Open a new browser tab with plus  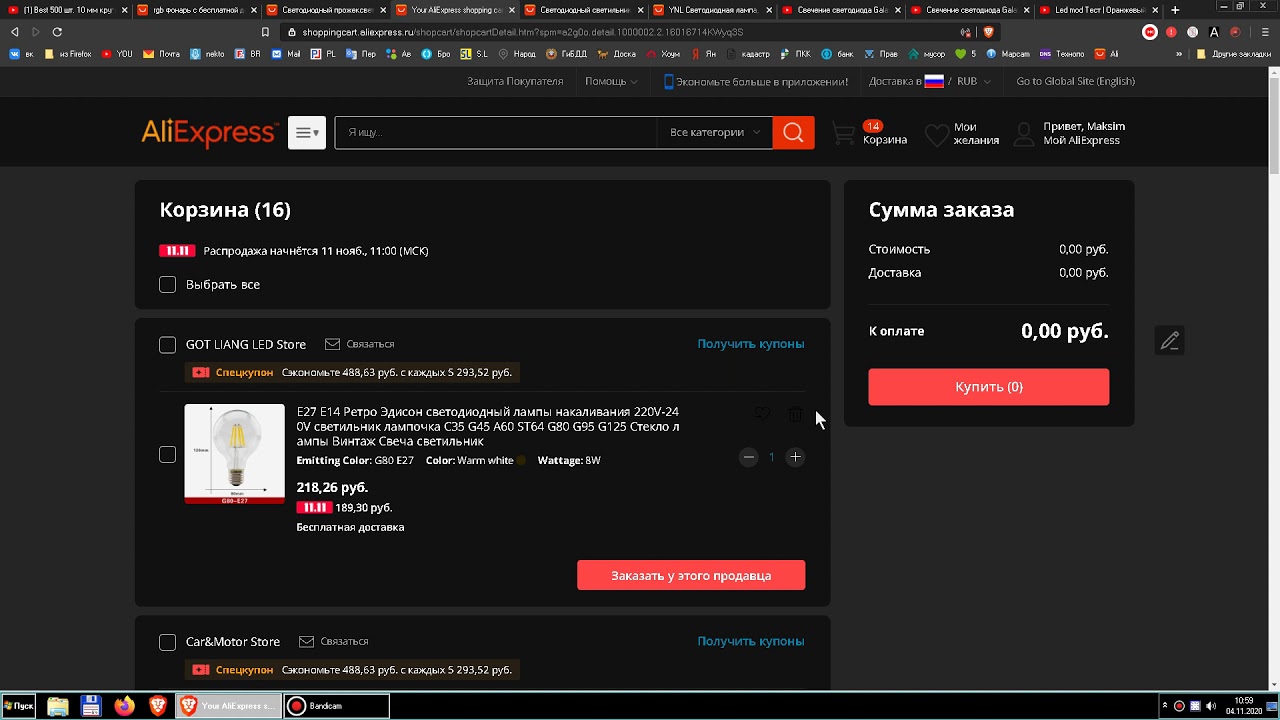click(x=1175, y=10)
